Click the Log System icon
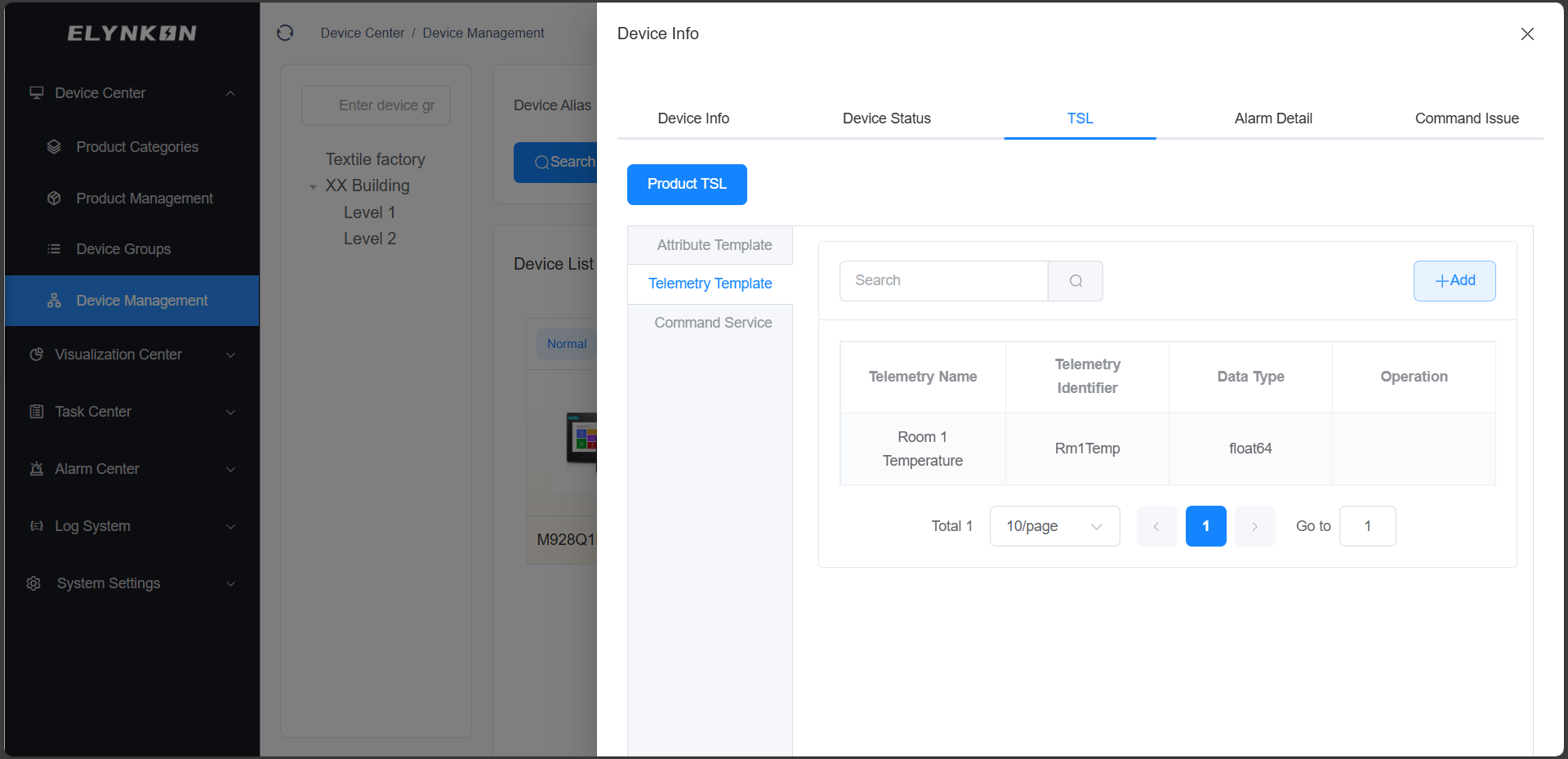The image size is (1568, 759). click(37, 525)
